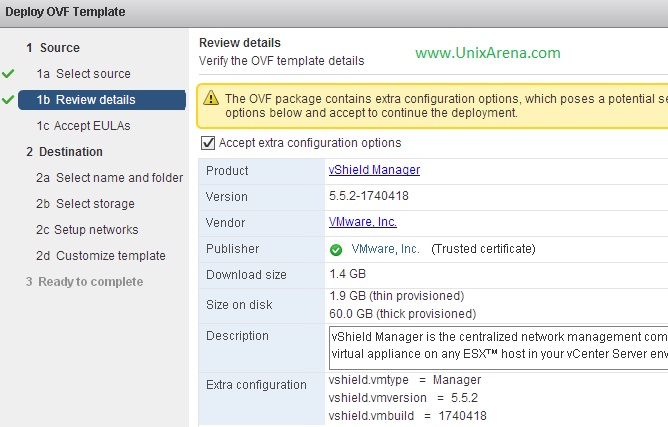Screen dimensions: 668x427
Task: Click the download size value 1.4 GB
Action: [347, 274]
